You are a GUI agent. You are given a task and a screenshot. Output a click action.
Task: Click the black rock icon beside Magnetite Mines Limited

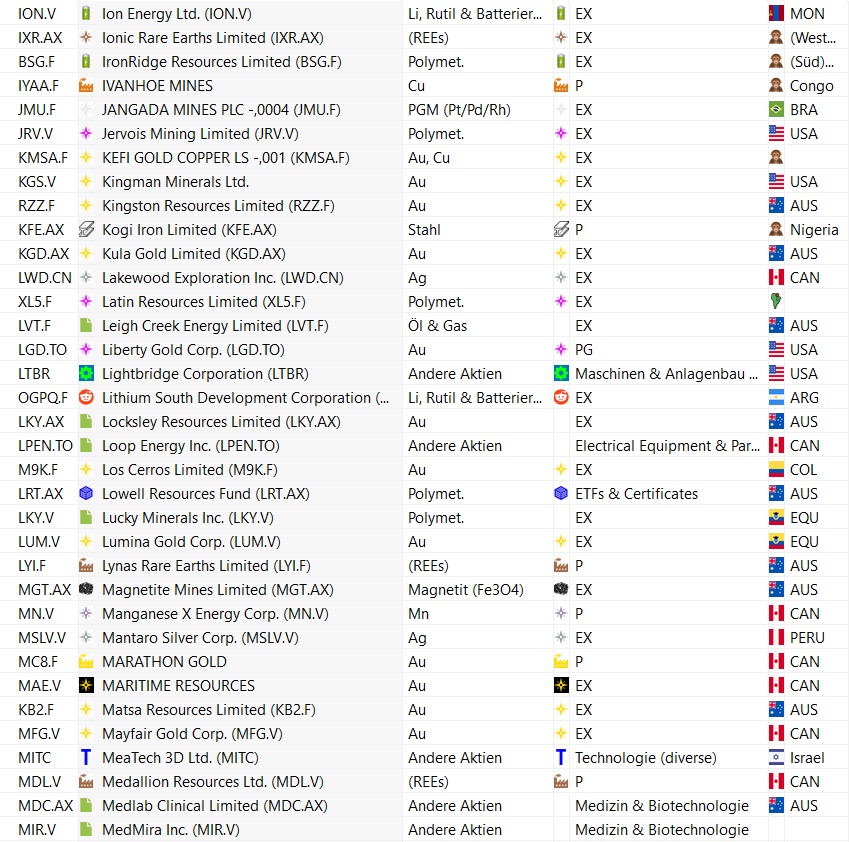pyautogui.click(x=86, y=589)
